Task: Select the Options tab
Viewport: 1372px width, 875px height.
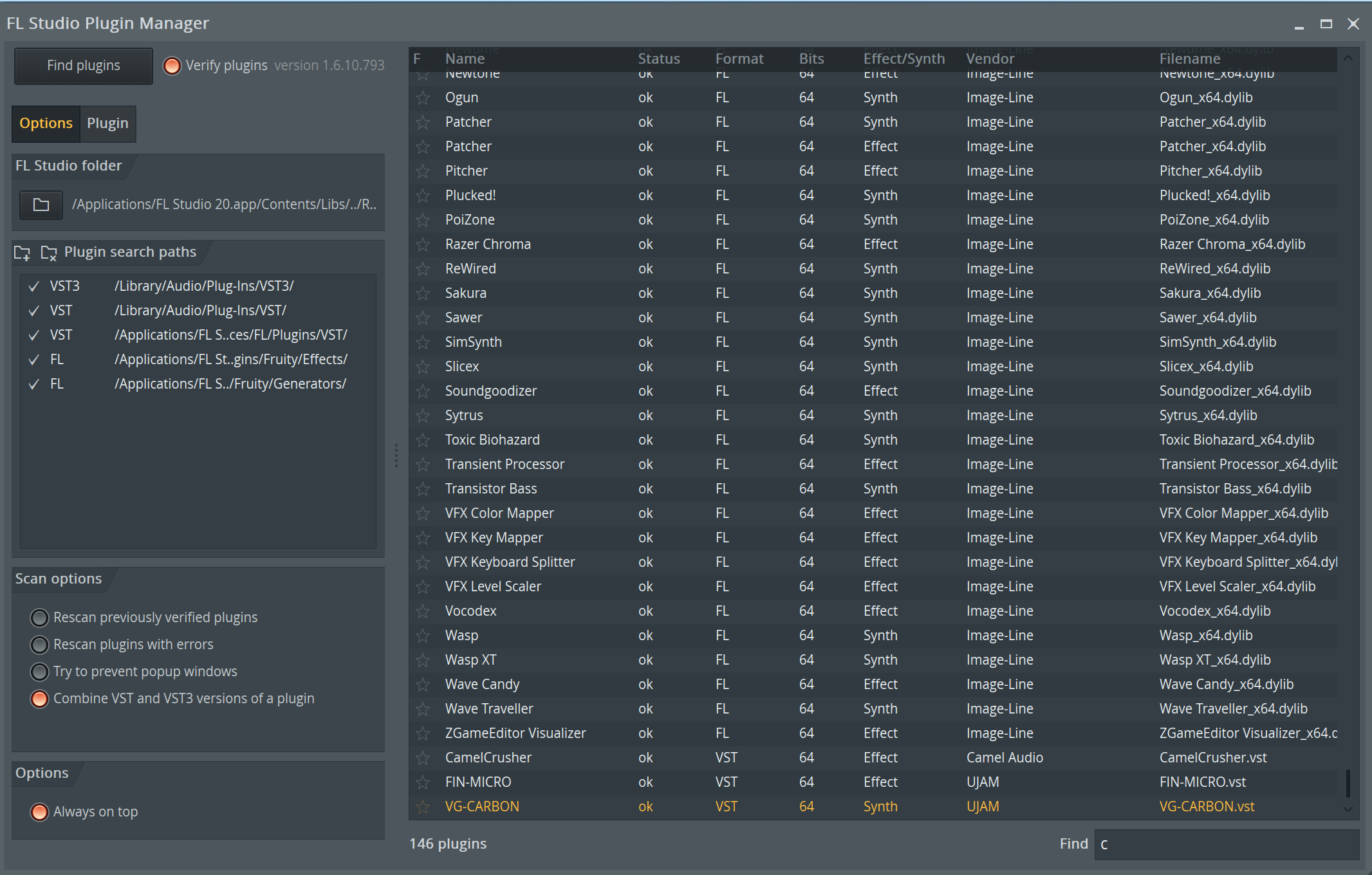Action: [46, 124]
